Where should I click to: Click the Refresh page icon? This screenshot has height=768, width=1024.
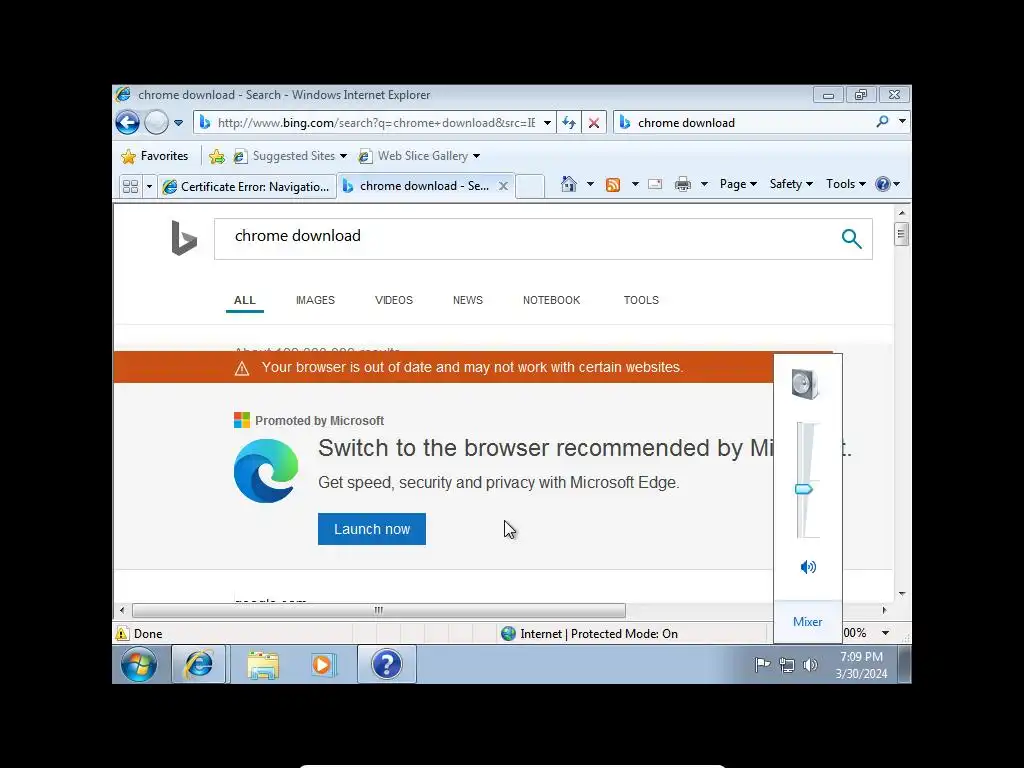(x=569, y=123)
